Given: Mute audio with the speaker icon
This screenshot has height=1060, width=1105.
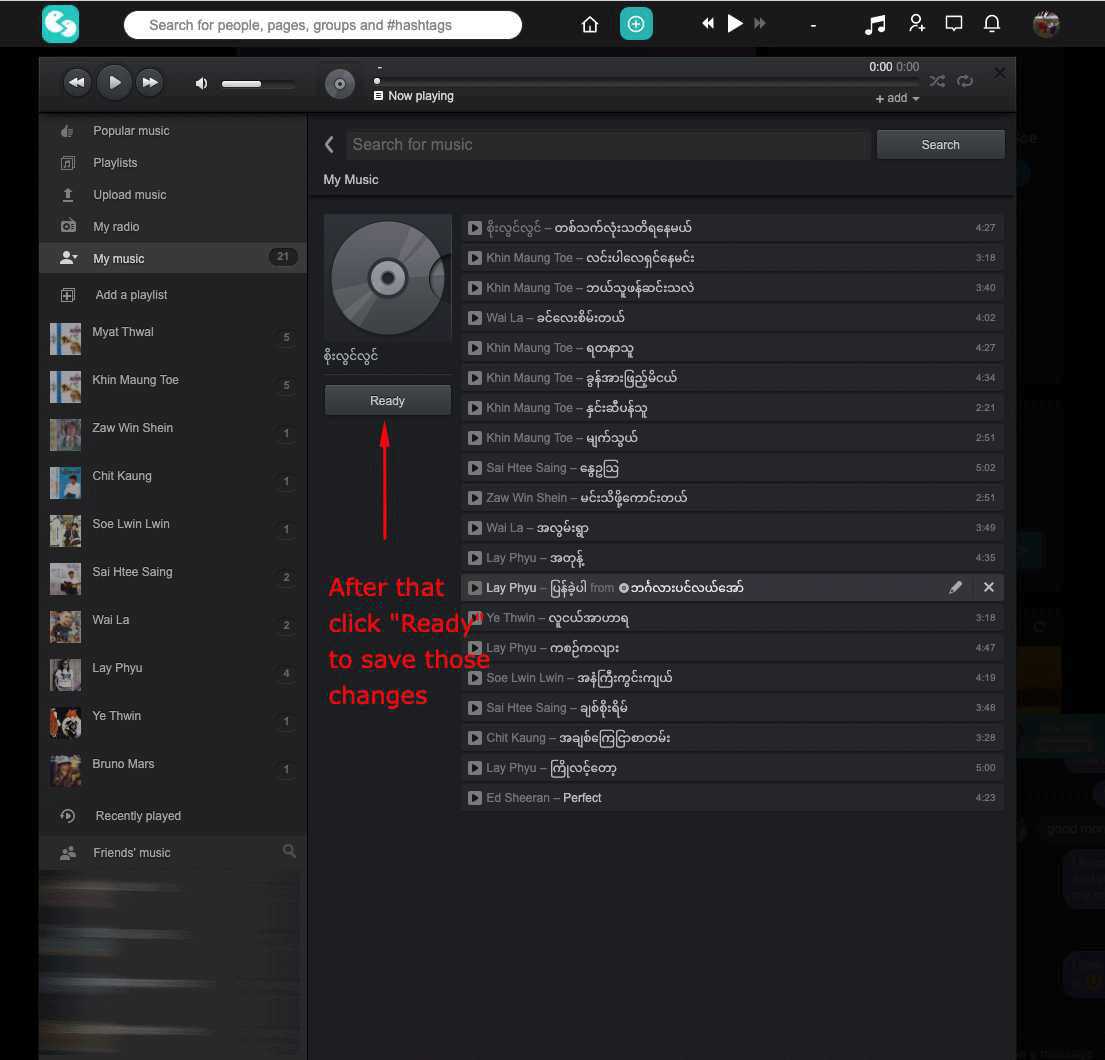Looking at the screenshot, I should click(202, 84).
